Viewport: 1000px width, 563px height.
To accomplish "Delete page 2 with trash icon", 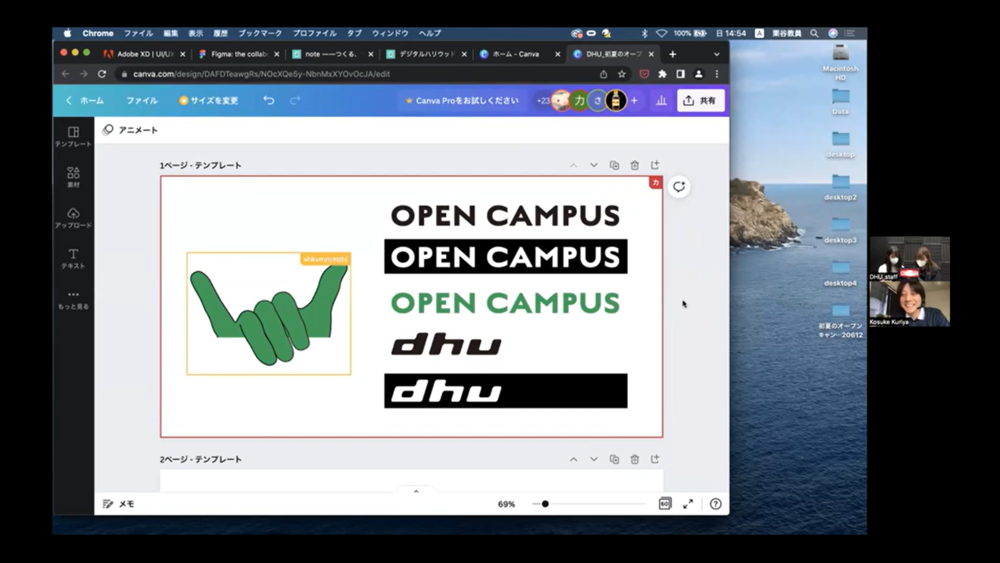I will (635, 459).
